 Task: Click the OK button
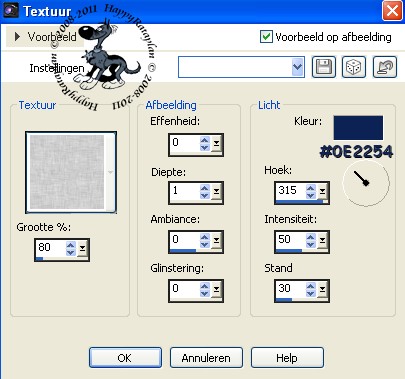point(125,358)
